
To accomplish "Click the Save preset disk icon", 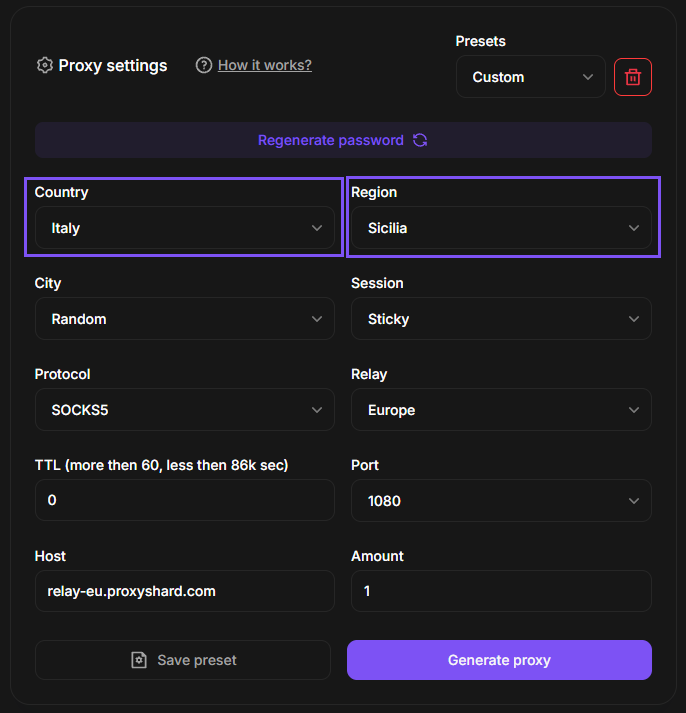I will [139, 660].
